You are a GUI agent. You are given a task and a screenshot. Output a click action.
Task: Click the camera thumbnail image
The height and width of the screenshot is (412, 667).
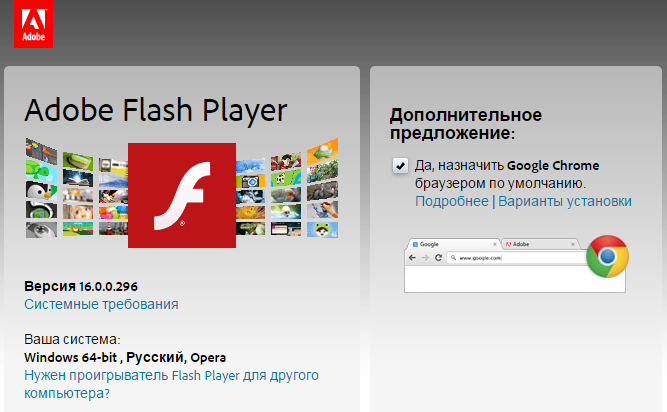coord(251,182)
